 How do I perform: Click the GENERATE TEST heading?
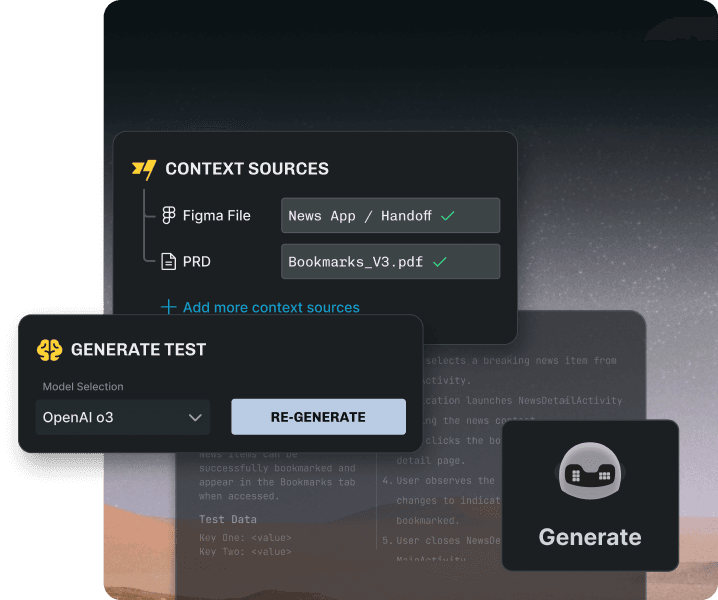point(138,349)
